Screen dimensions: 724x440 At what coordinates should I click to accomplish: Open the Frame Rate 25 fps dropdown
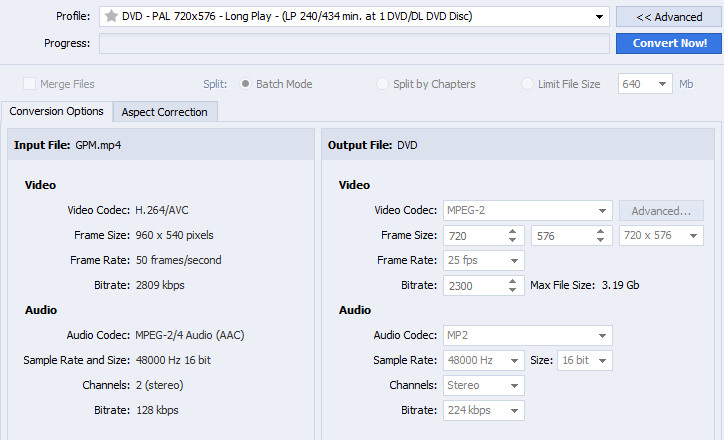pos(513,261)
